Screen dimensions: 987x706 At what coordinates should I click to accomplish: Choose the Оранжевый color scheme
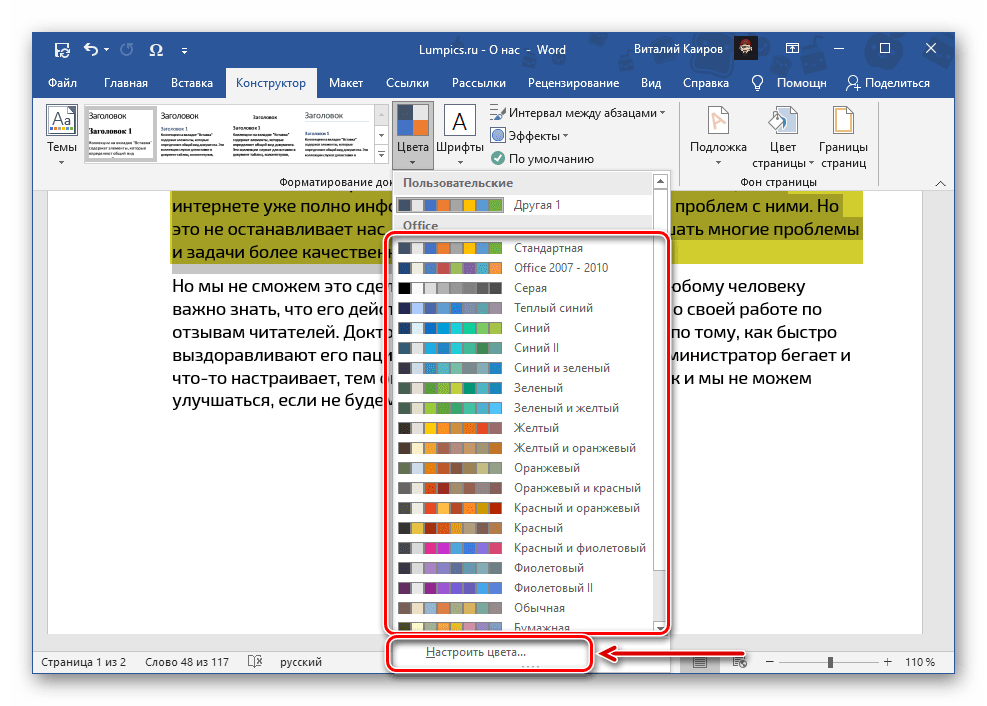pos(521,468)
